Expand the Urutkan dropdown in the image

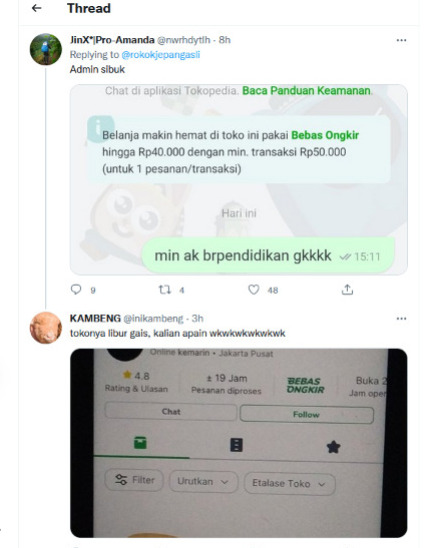203,482
